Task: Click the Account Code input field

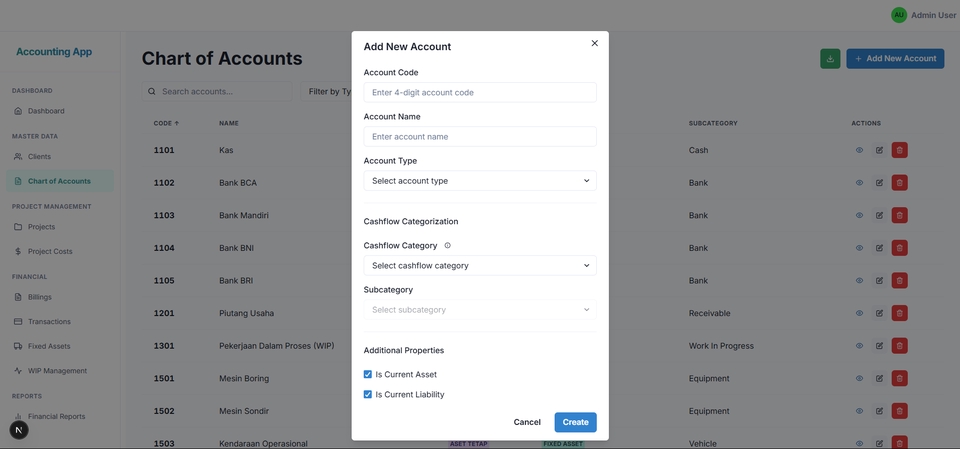Action: click(480, 92)
